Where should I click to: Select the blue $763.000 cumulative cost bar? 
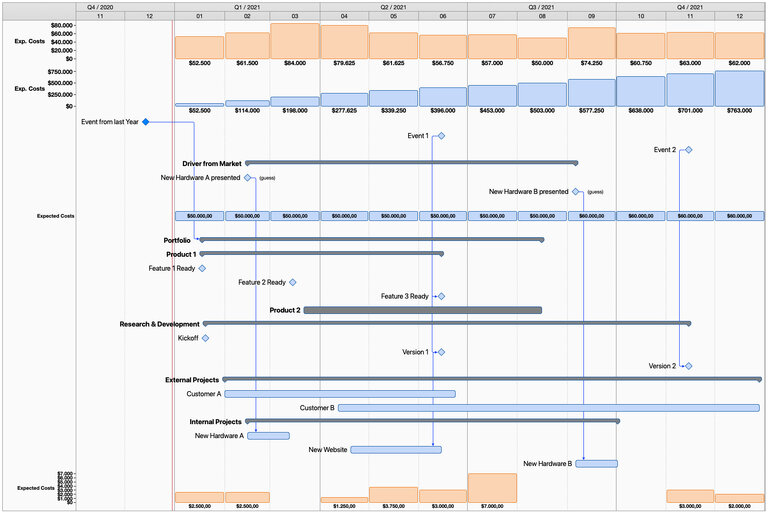click(x=739, y=88)
